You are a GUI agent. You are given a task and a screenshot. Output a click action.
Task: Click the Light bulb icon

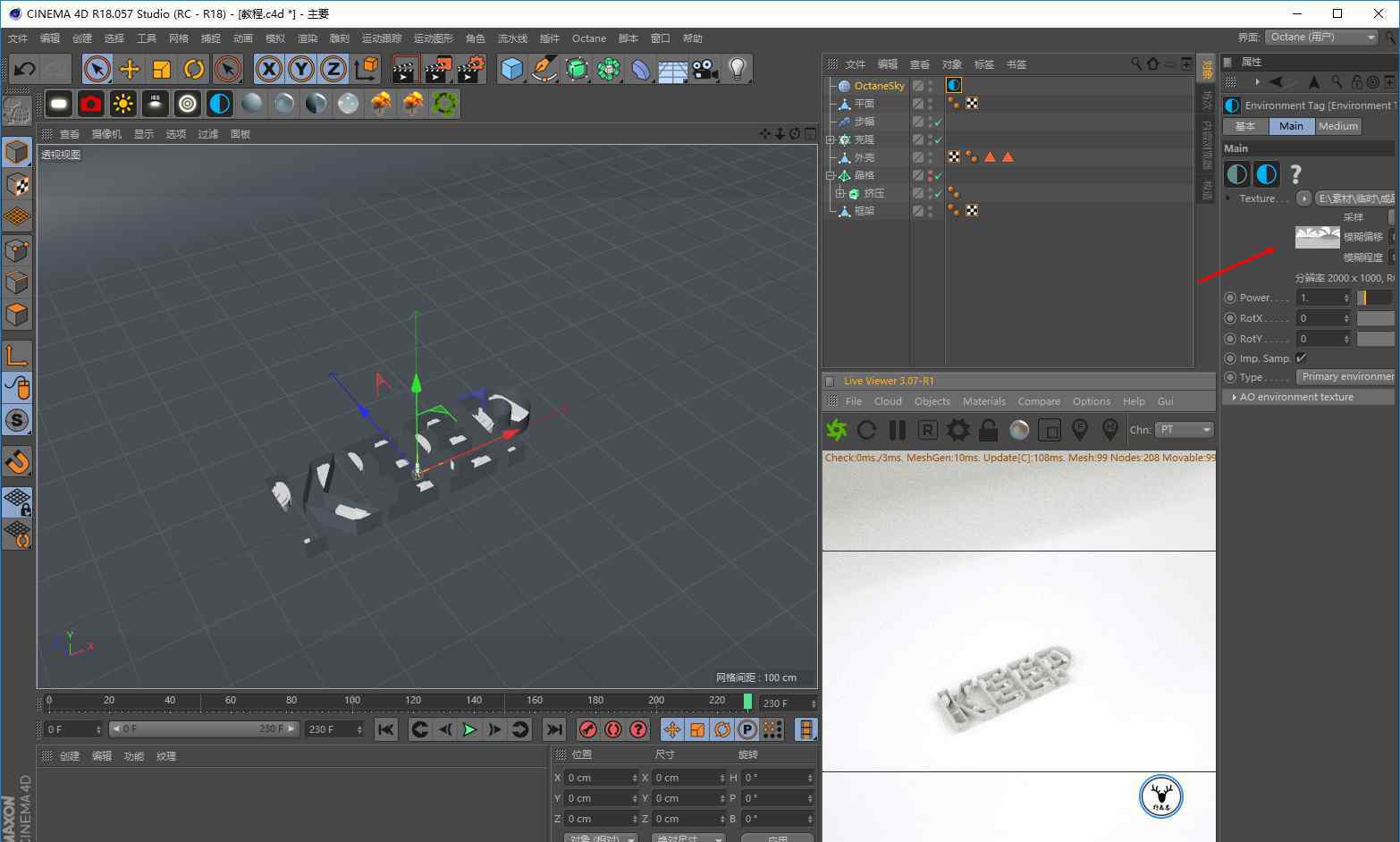[737, 69]
